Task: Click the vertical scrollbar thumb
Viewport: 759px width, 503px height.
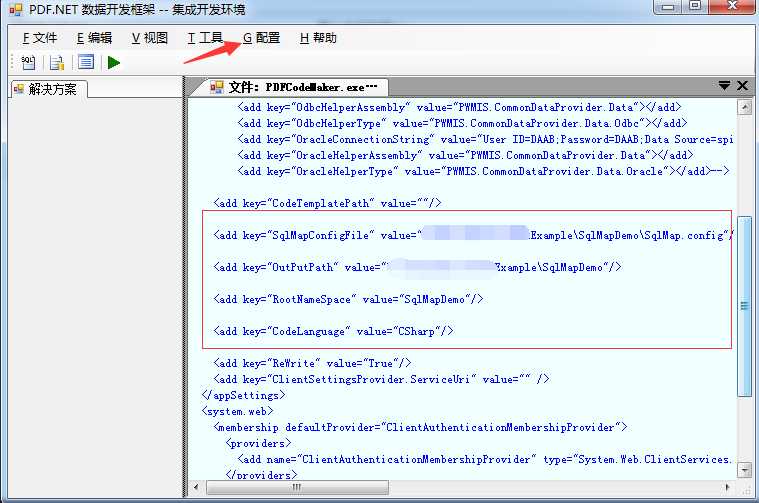Action: coord(744,306)
